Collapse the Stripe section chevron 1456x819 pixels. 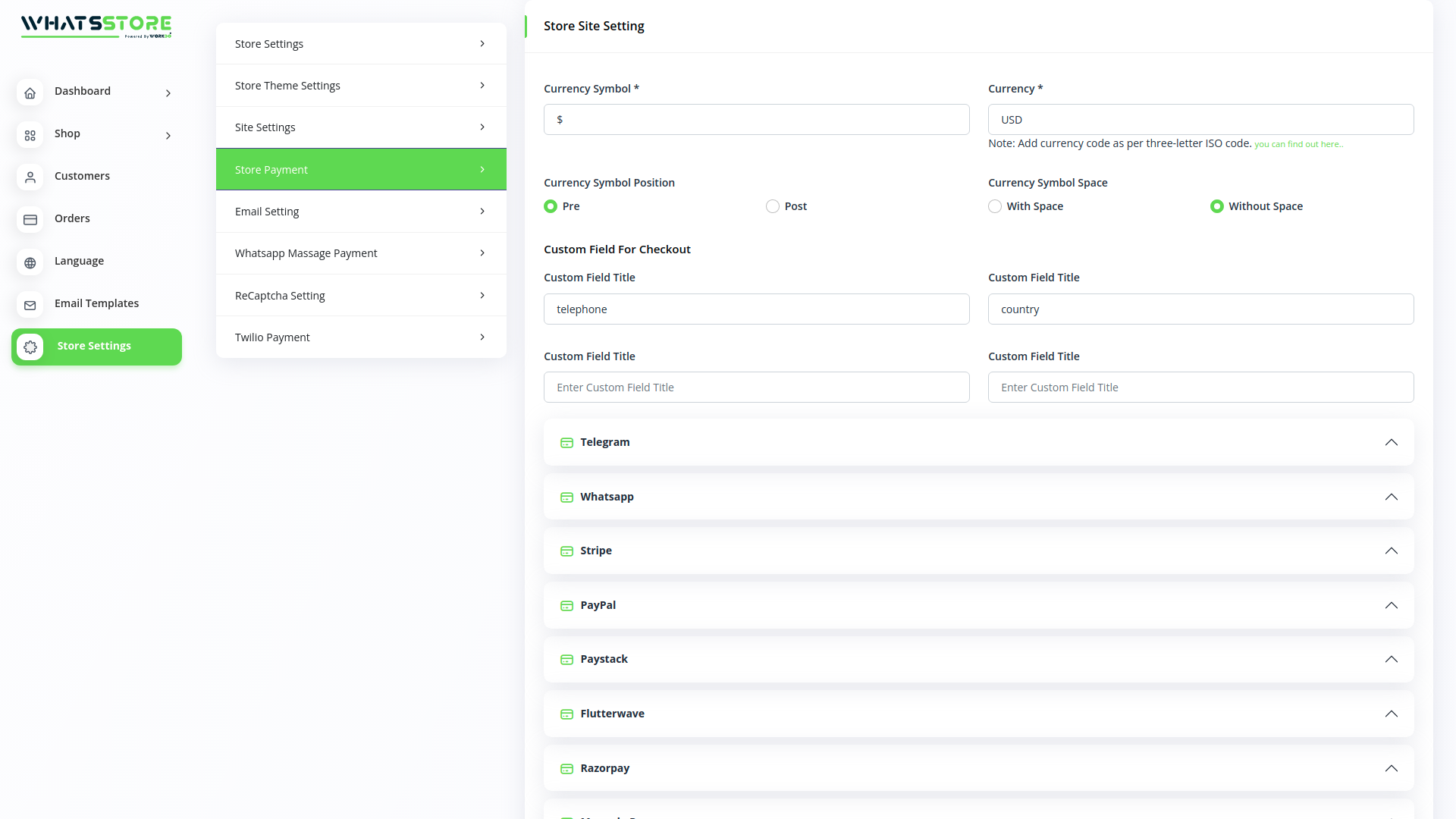pos(1391,551)
